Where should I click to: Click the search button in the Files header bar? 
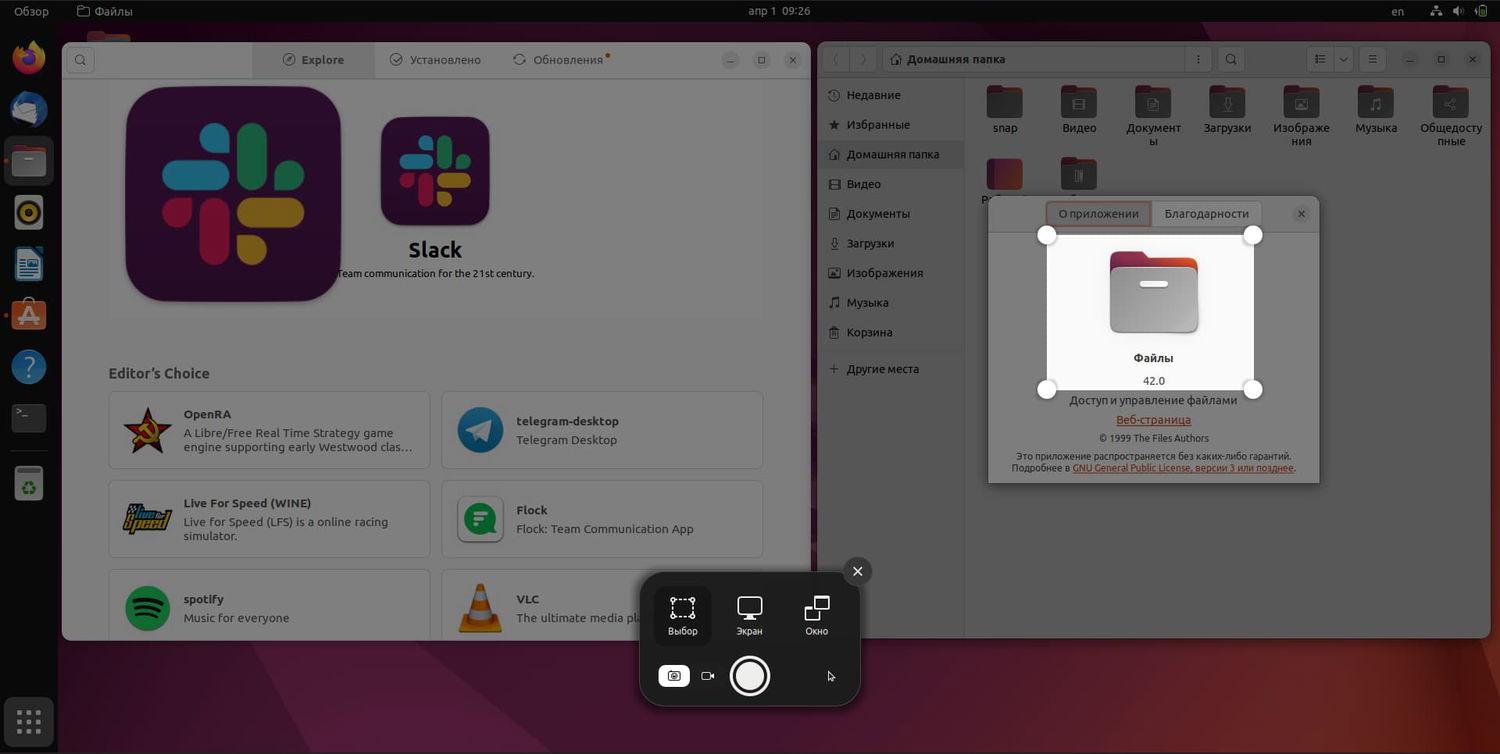1231,60
